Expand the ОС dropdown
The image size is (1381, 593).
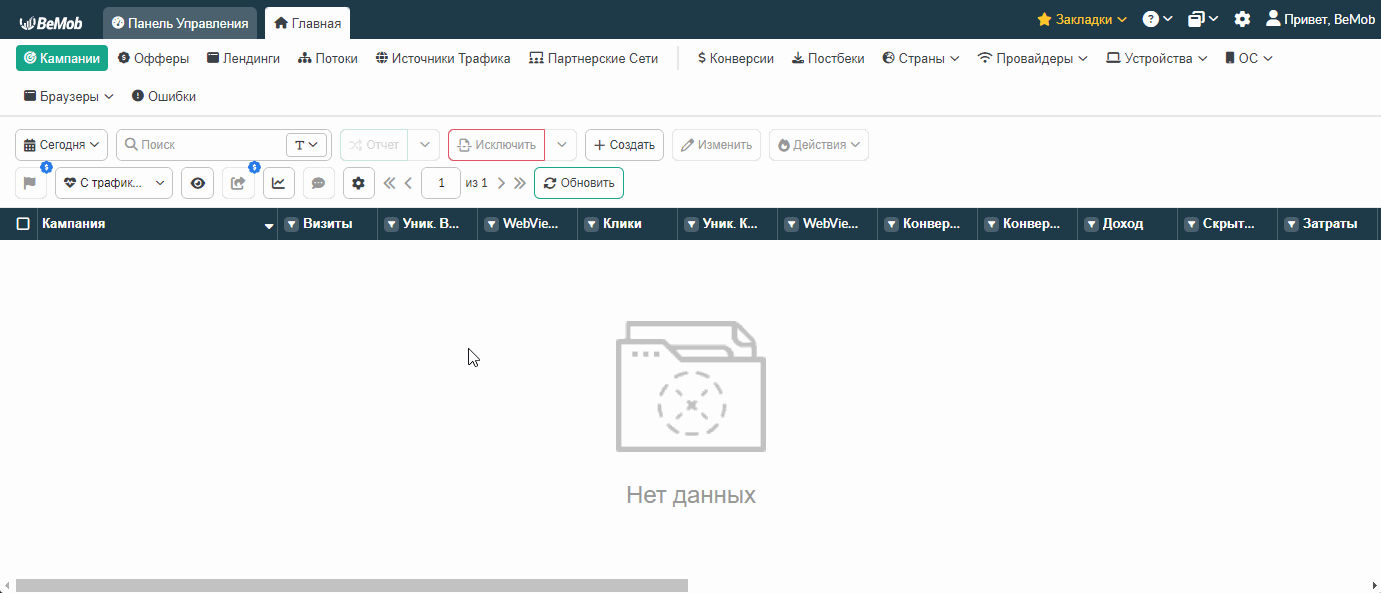[1249, 58]
